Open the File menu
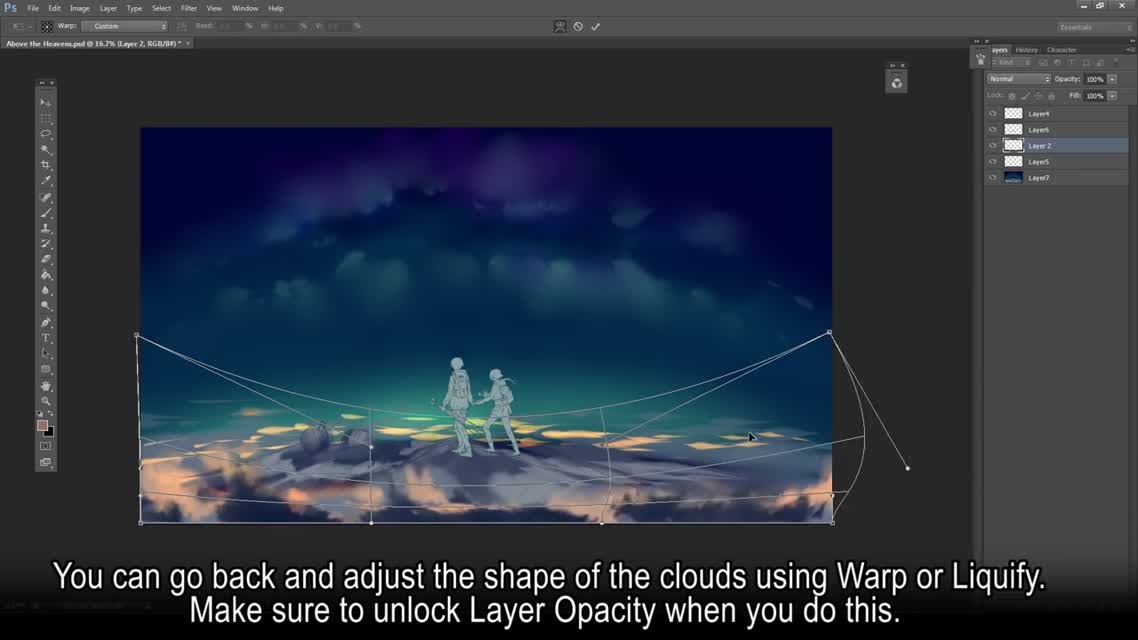This screenshot has width=1138, height=640. [x=33, y=9]
